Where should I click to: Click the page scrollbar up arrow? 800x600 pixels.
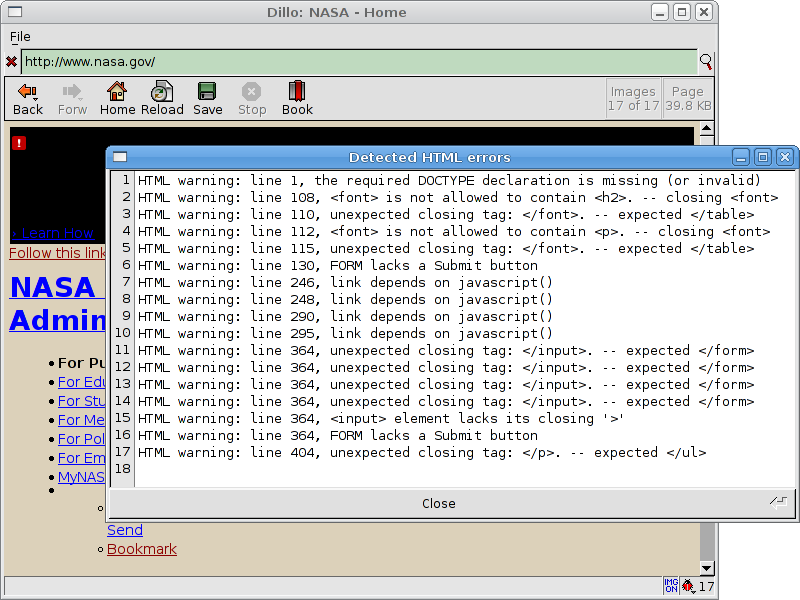pos(707,129)
